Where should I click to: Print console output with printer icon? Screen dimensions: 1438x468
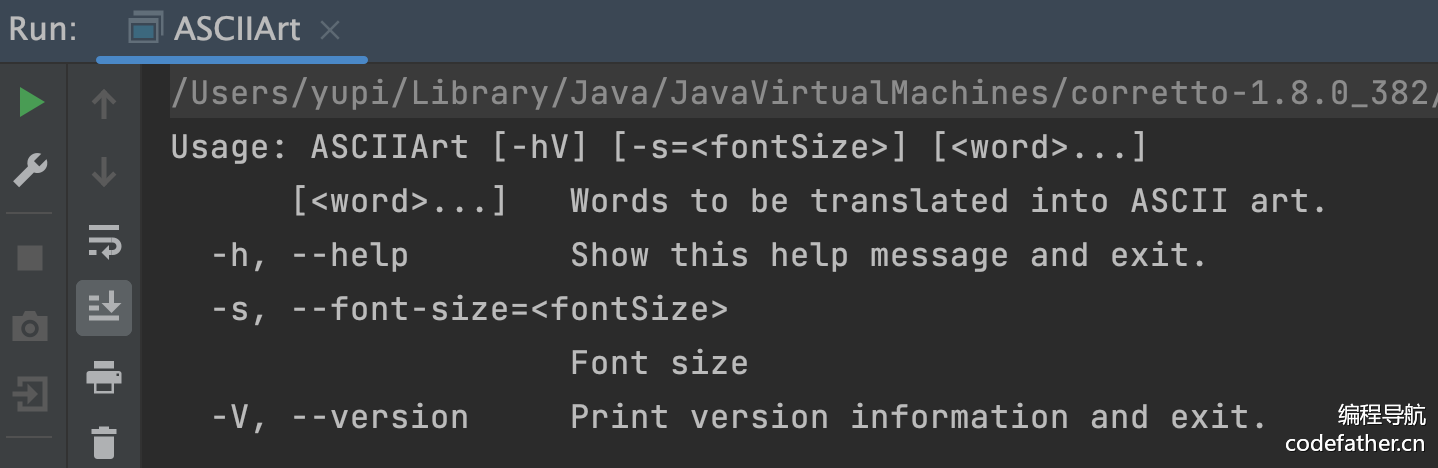click(104, 378)
